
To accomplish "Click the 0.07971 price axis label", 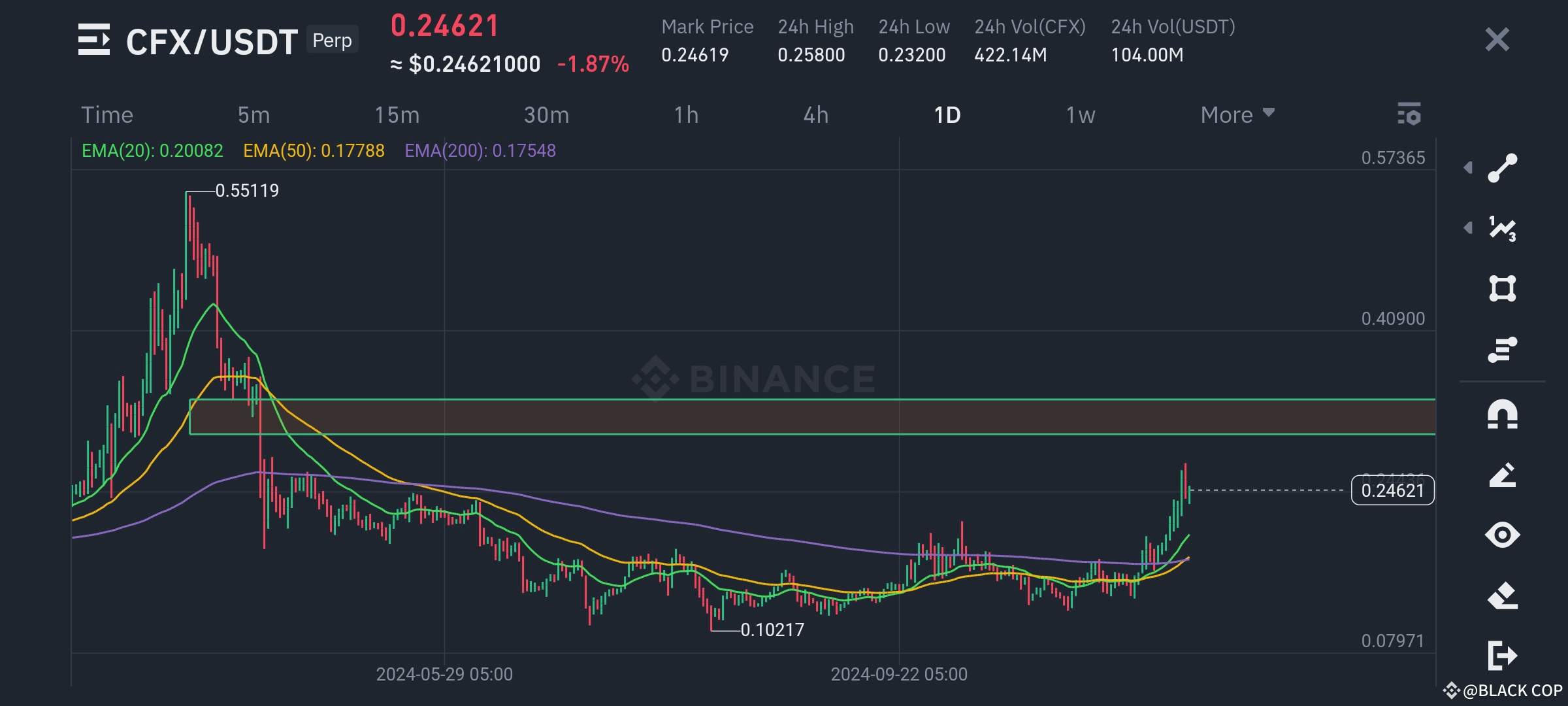I will point(1393,641).
